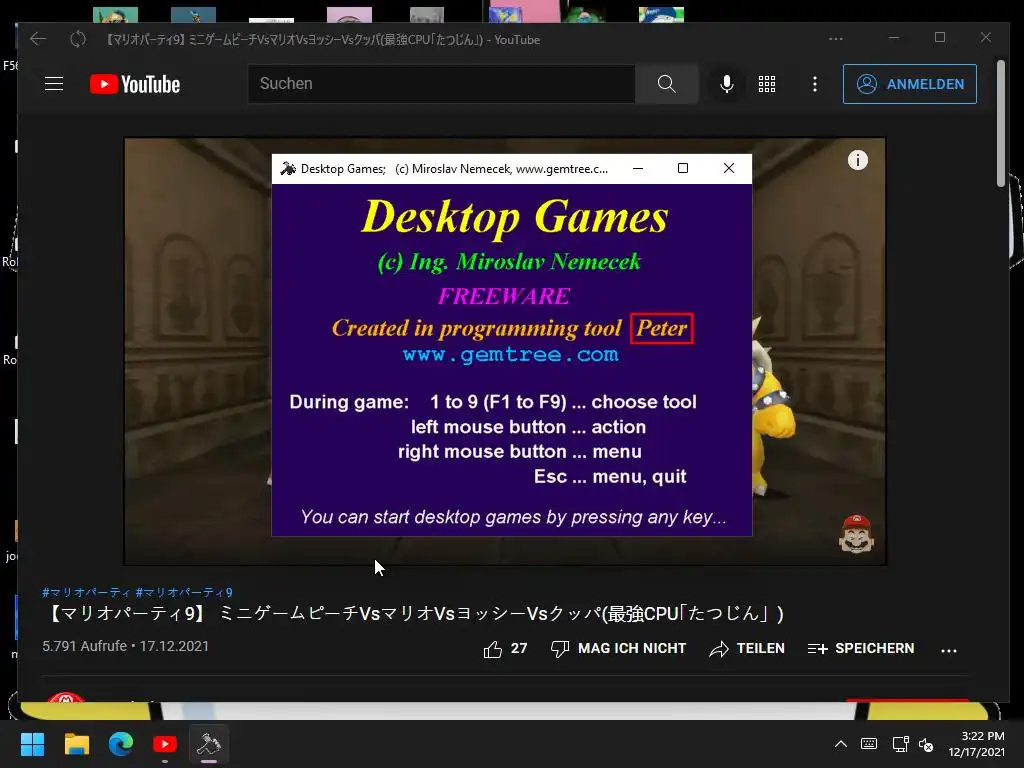Click the SPEICHERN save button
The image size is (1024, 768).
click(x=861, y=648)
